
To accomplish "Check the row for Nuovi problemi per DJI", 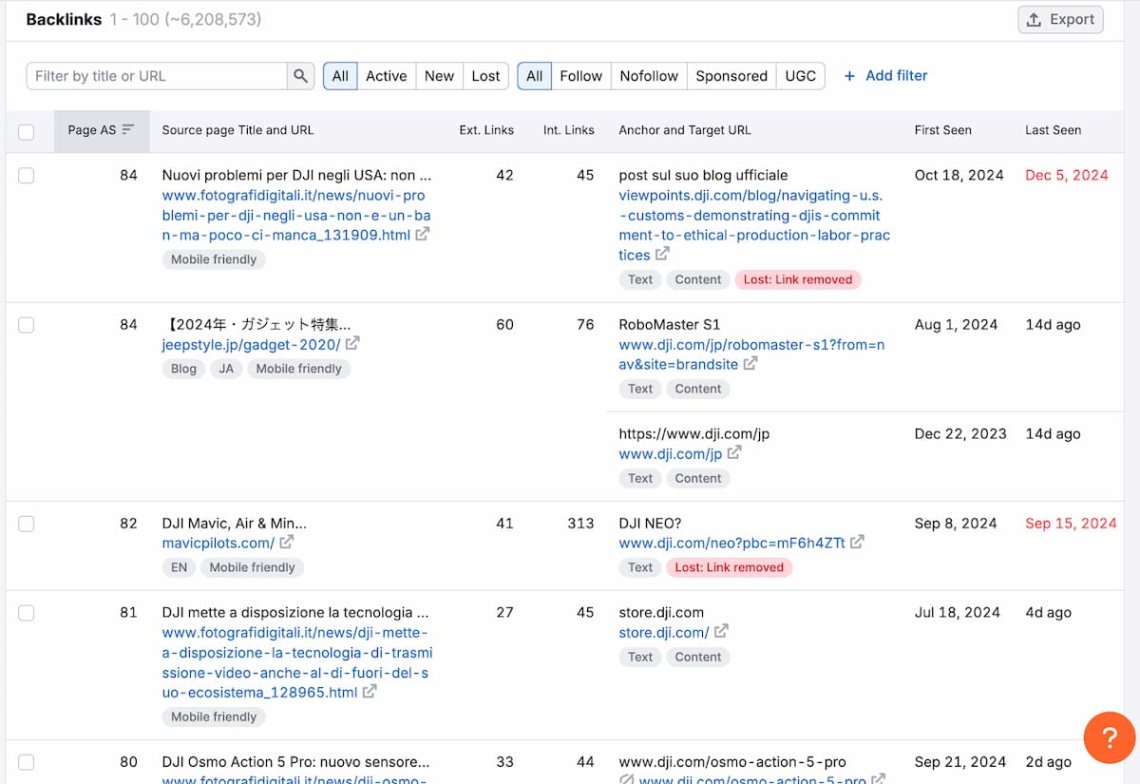I will tap(26, 175).
